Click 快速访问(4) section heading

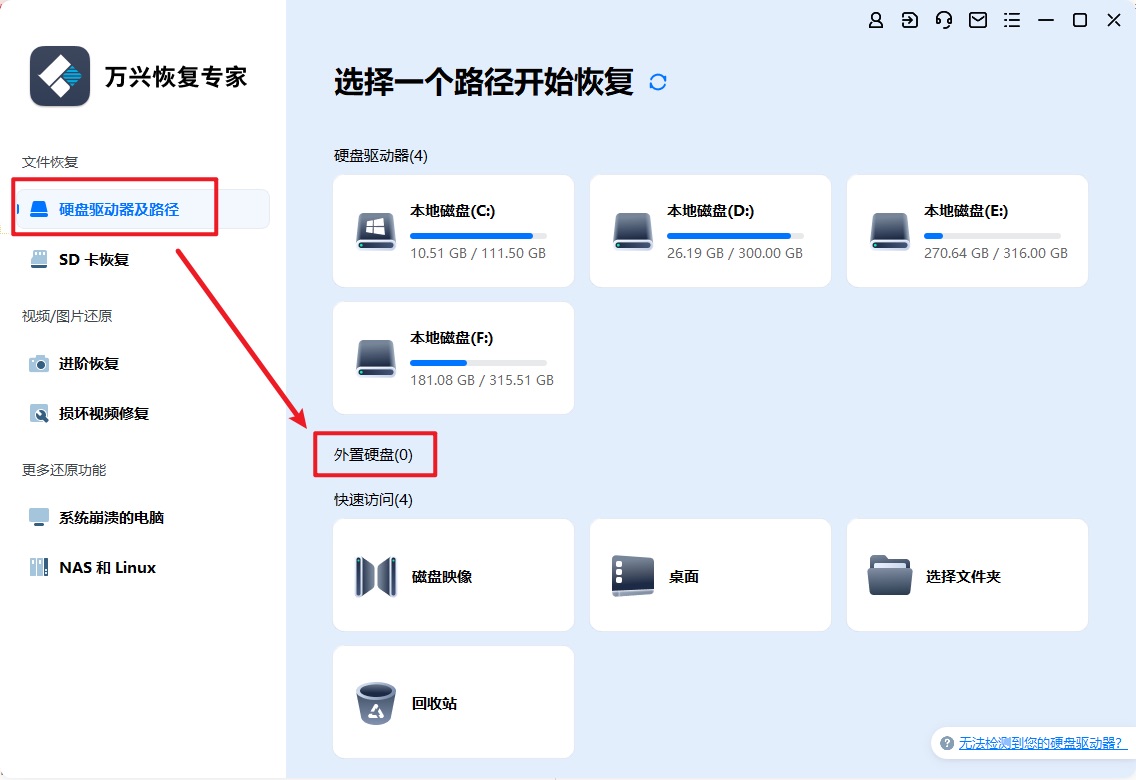pos(373,500)
